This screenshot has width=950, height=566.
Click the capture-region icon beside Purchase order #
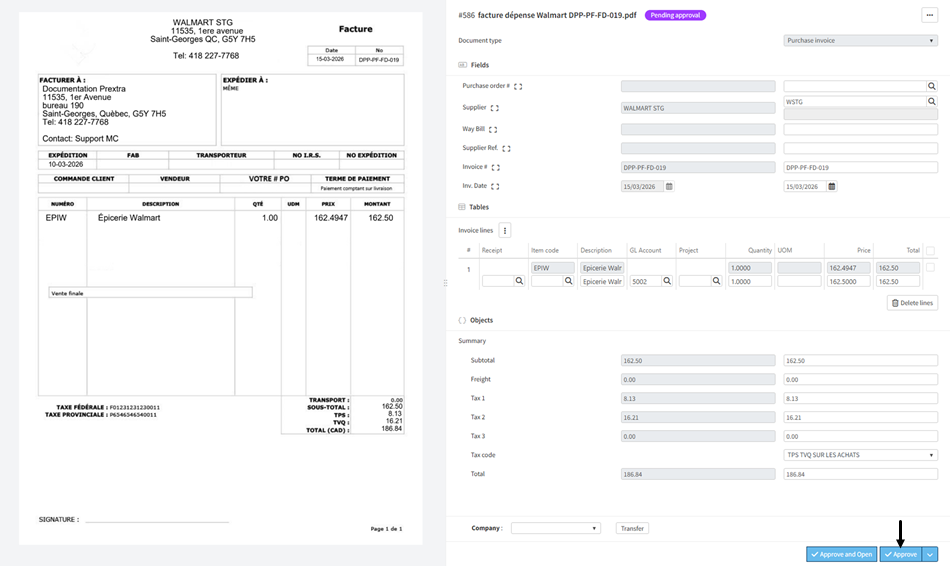[518, 86]
